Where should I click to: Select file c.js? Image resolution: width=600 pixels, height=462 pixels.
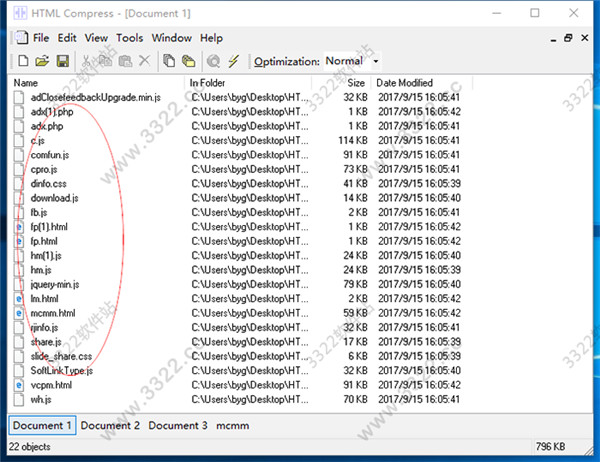pyautogui.click(x=38, y=140)
